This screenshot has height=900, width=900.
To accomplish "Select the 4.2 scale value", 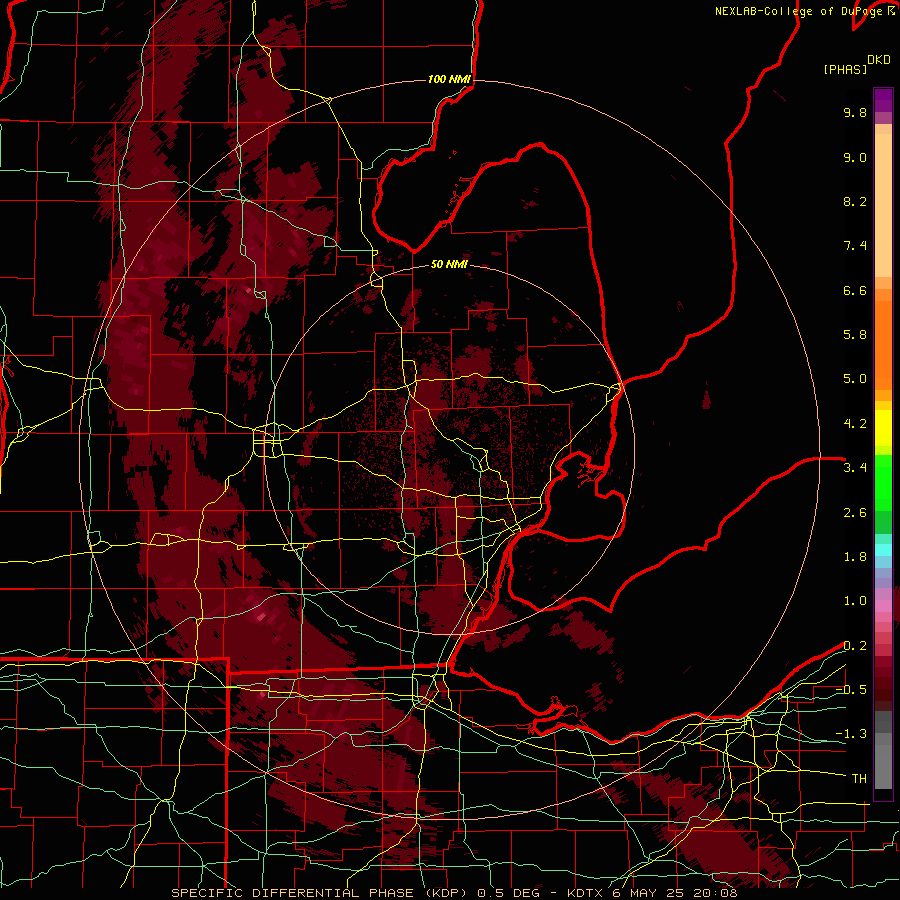I will click(855, 424).
